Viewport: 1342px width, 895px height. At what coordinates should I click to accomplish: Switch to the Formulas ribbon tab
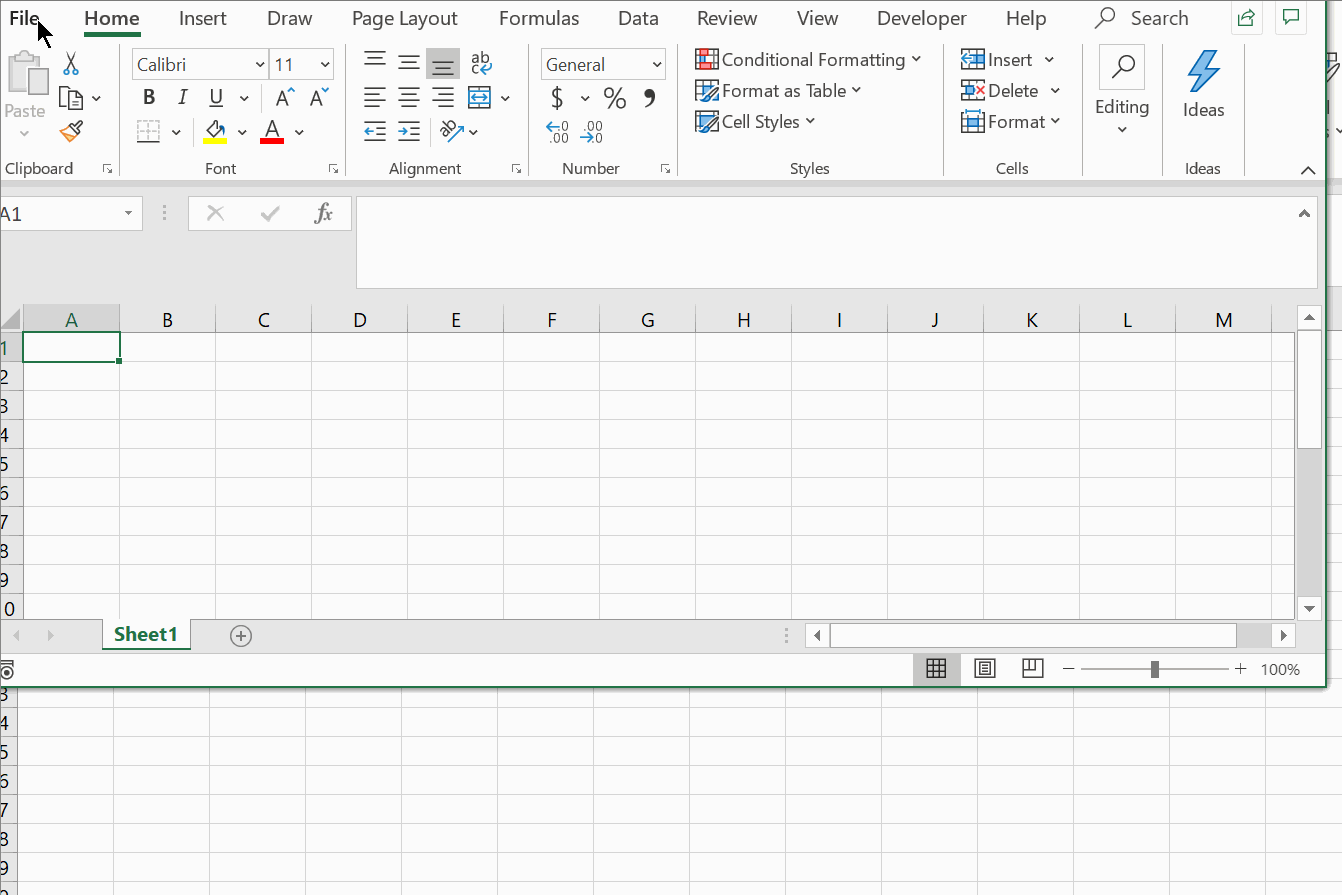tap(539, 18)
